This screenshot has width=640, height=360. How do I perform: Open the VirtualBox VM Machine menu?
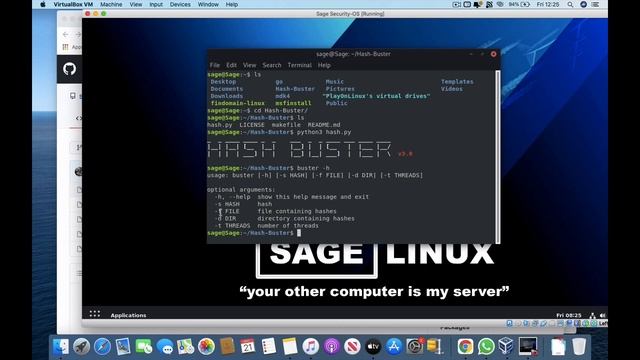pos(111,4)
